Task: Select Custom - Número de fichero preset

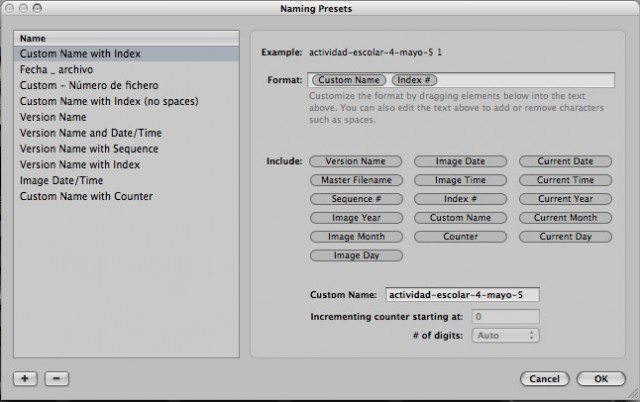Action: pos(126,85)
